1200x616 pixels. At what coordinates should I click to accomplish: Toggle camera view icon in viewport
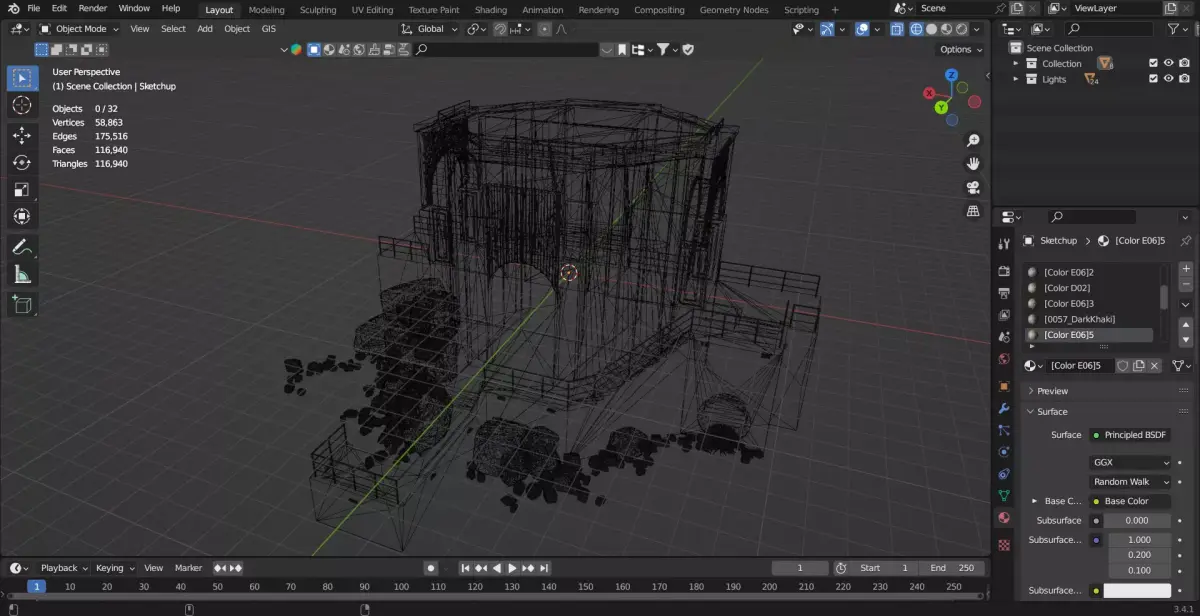point(973,188)
